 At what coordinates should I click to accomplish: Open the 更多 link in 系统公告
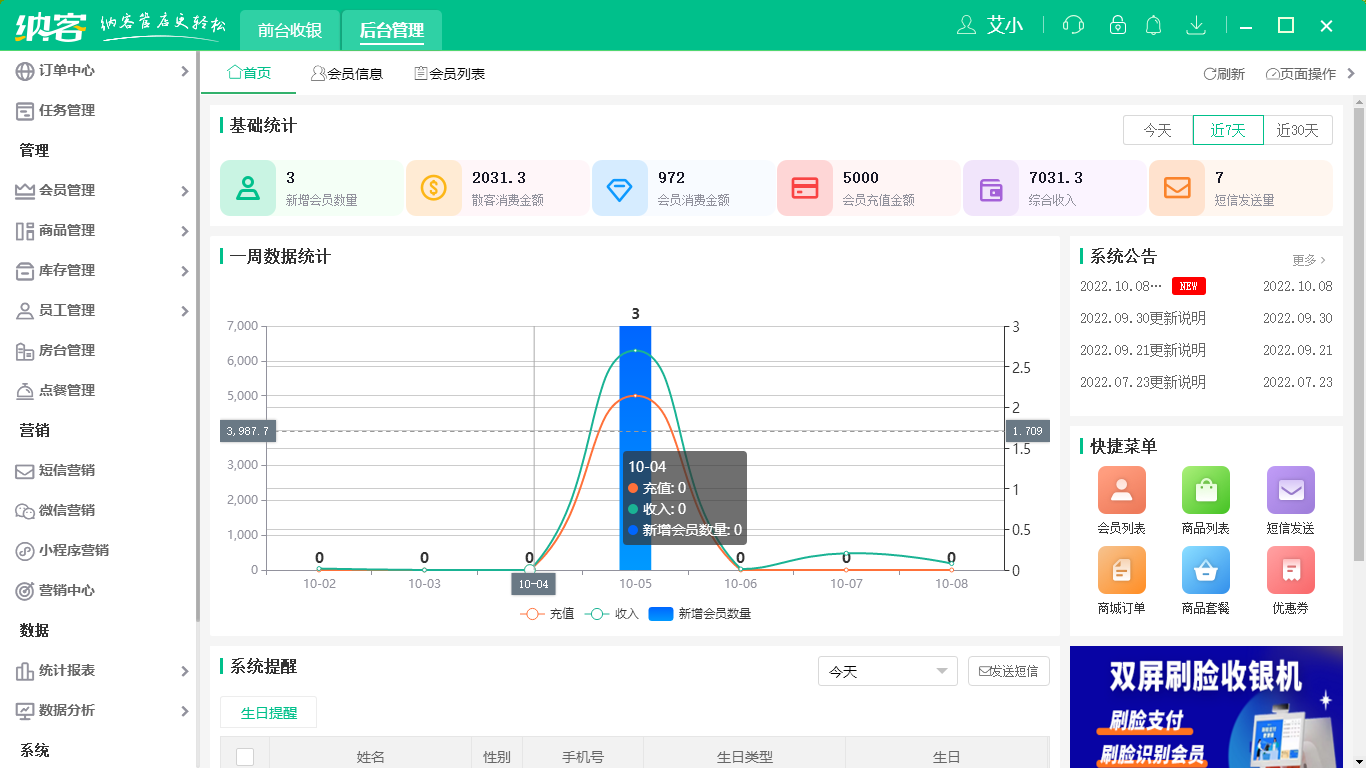tap(1308, 260)
